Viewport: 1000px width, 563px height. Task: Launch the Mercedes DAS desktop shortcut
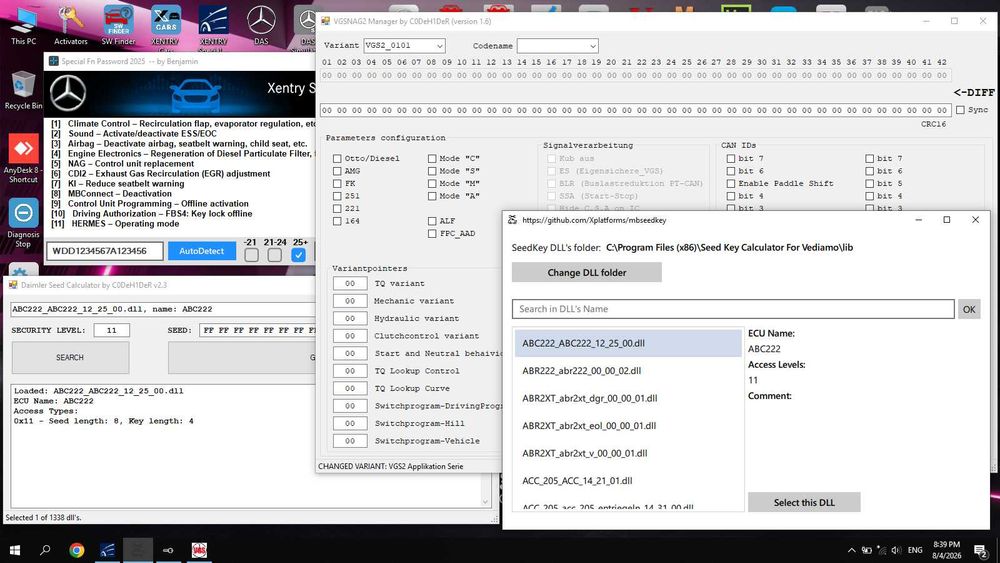261,26
